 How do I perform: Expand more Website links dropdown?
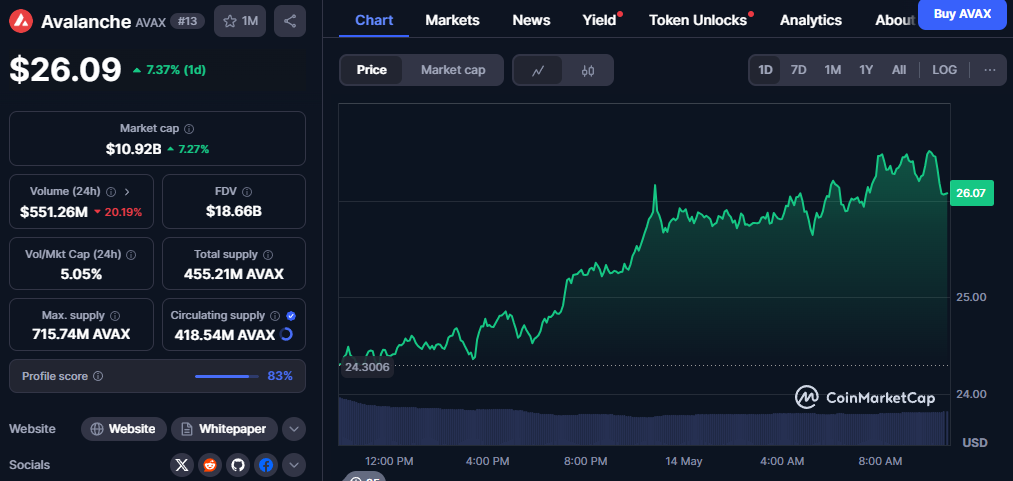pyautogui.click(x=294, y=429)
